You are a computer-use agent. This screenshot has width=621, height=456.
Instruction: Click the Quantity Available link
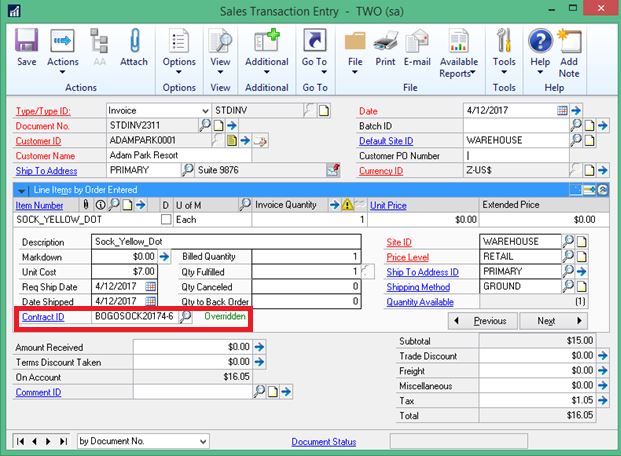(420, 302)
